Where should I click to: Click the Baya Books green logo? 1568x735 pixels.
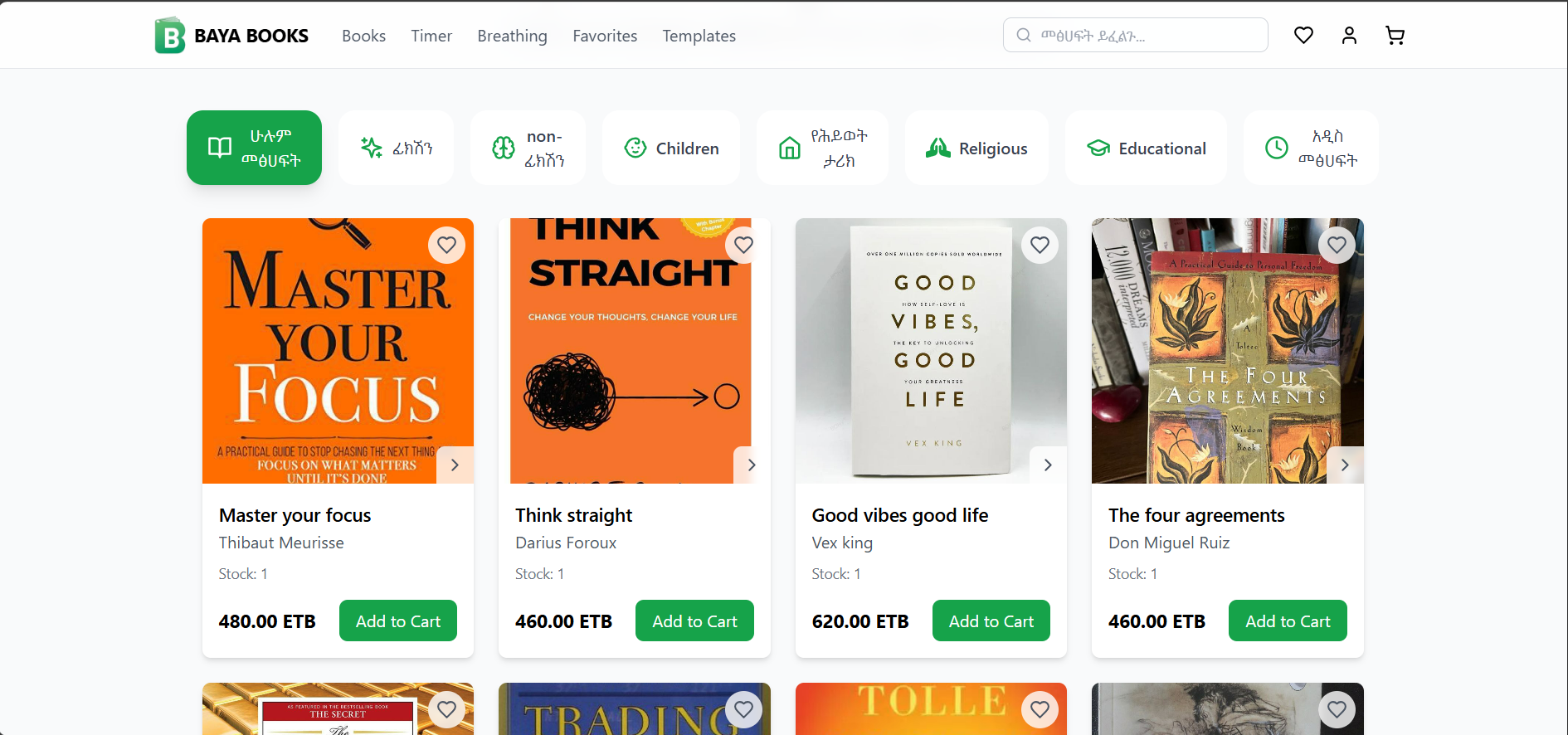170,36
